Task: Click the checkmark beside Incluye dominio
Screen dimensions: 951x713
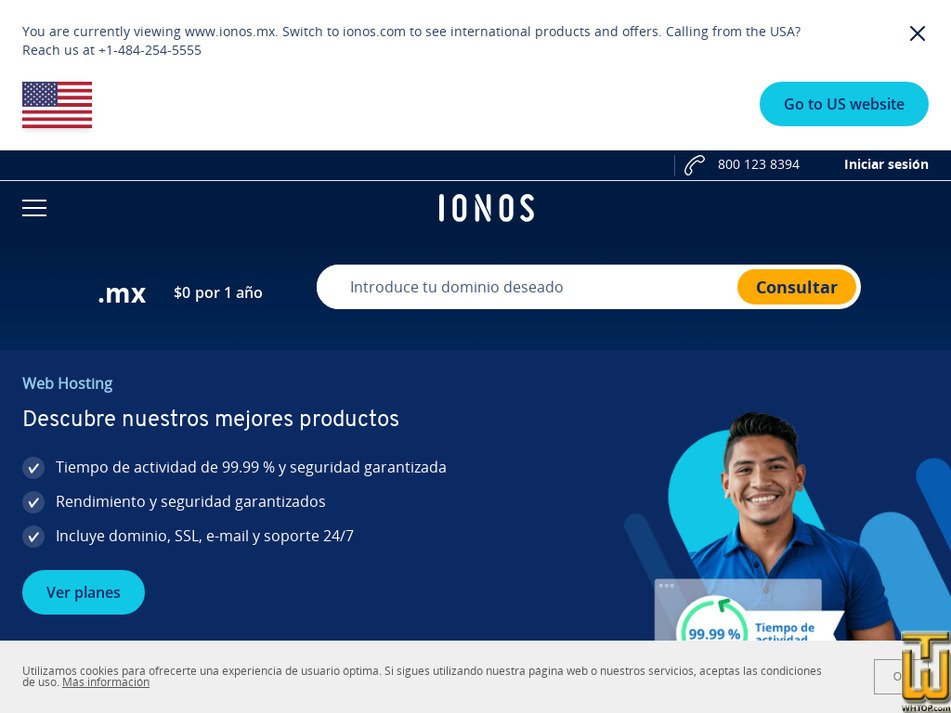Action: coord(33,537)
